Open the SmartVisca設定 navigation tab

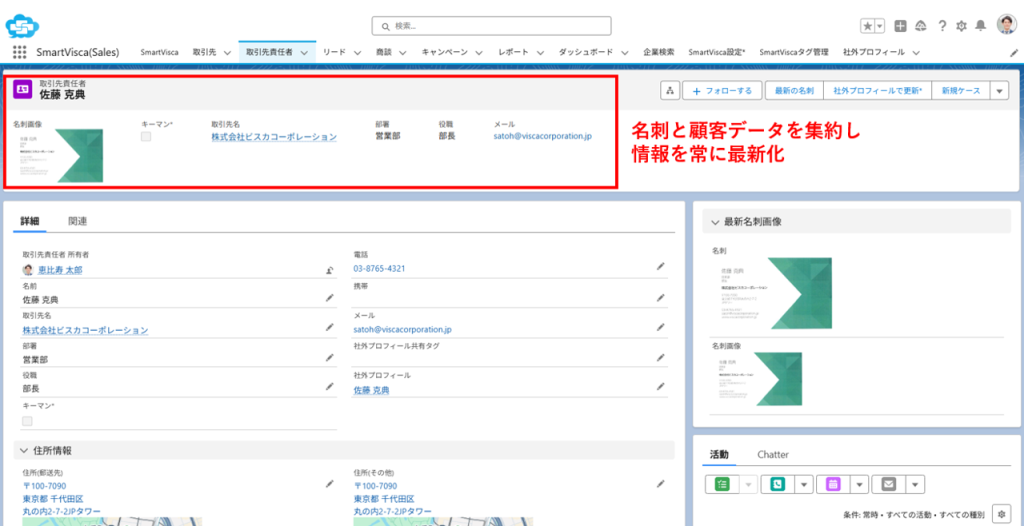tap(716, 52)
